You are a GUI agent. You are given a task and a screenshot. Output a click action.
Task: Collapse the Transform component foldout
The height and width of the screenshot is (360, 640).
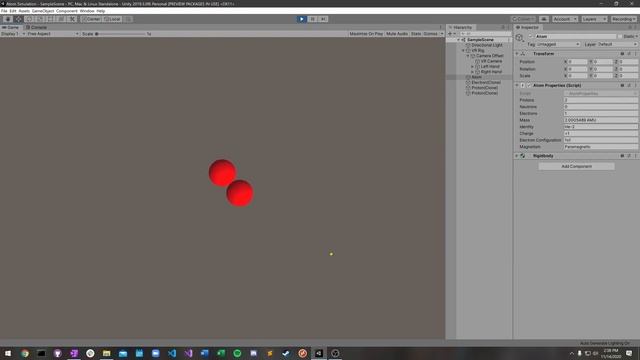click(x=517, y=53)
